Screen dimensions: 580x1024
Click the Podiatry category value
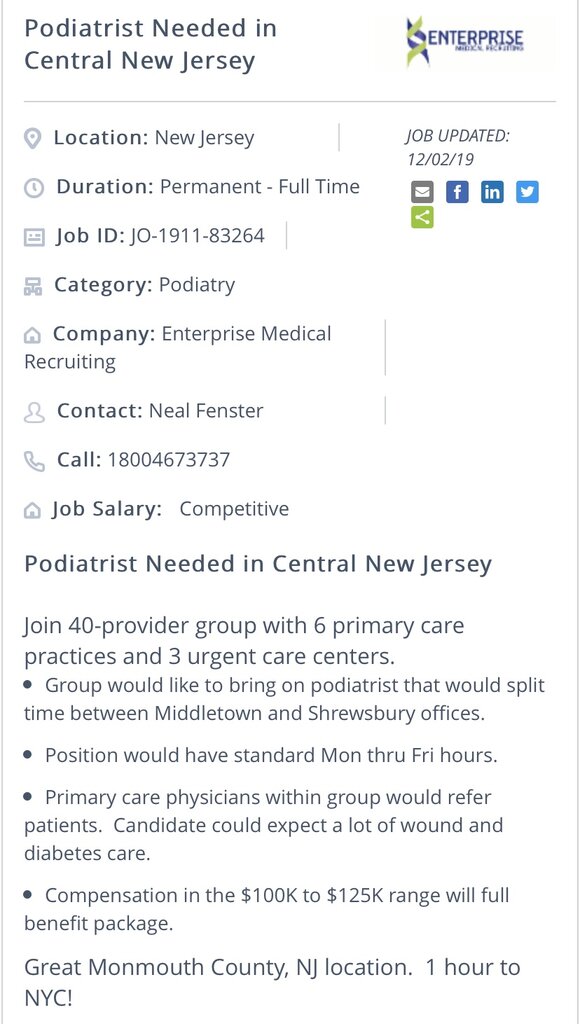(x=197, y=285)
